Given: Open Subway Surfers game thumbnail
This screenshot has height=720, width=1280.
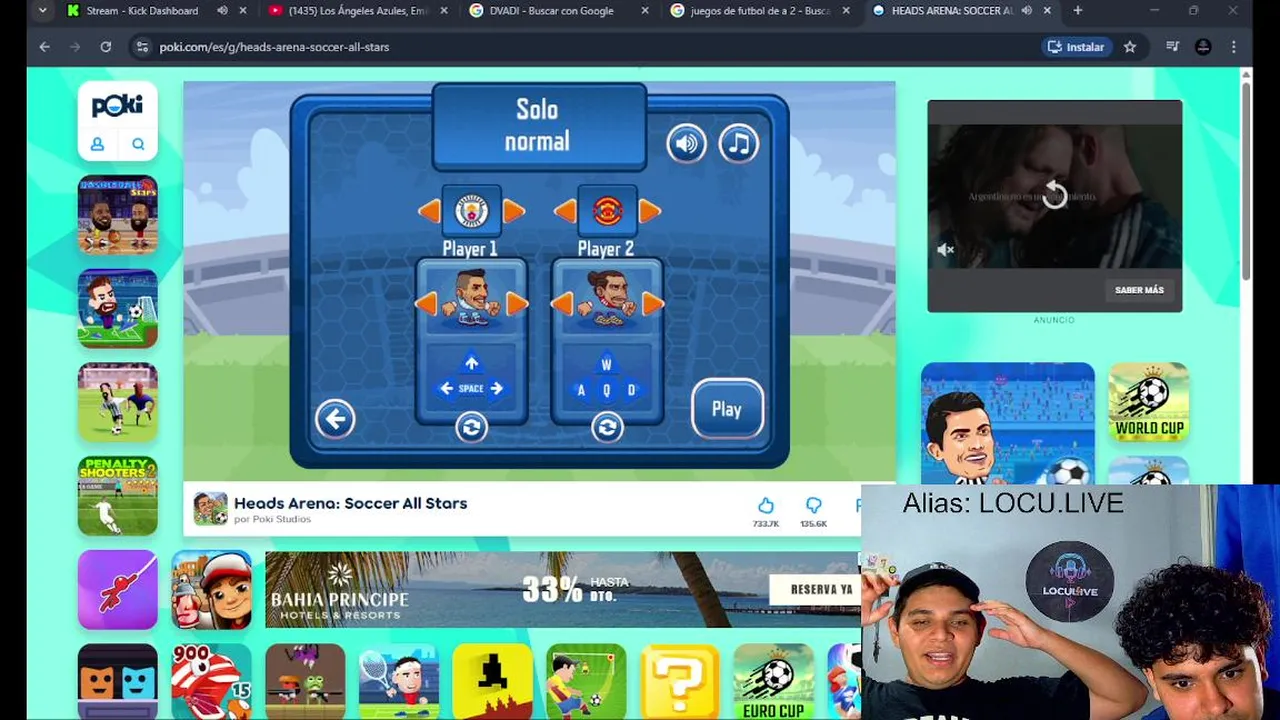Looking at the screenshot, I should (x=211, y=589).
